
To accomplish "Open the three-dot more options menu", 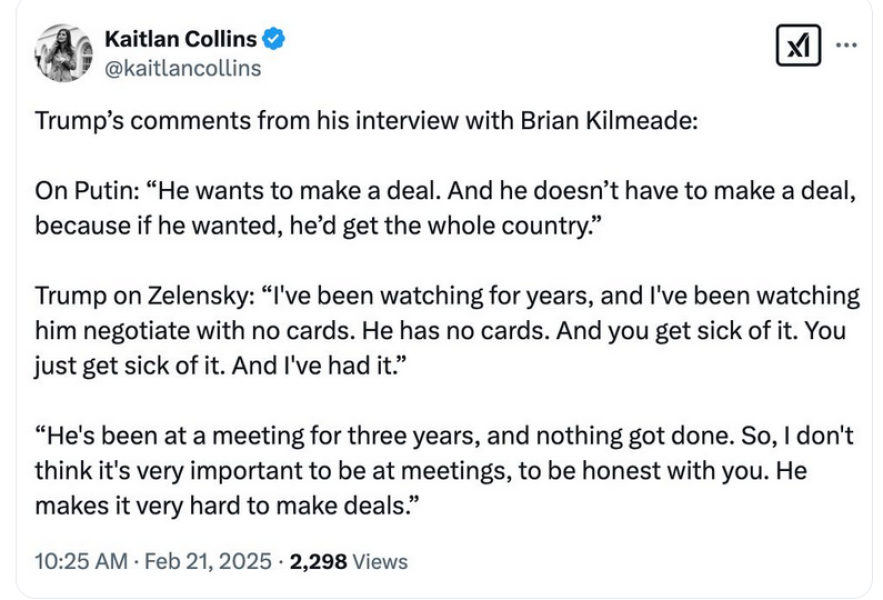I will click(846, 45).
